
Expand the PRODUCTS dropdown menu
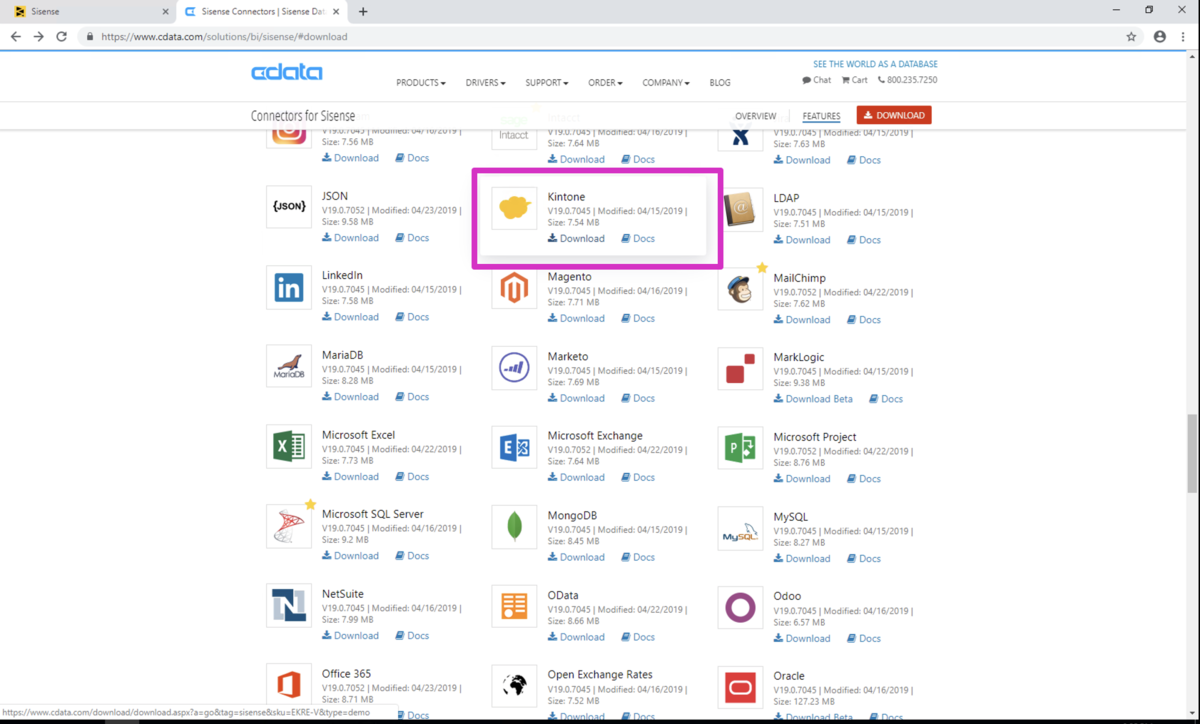click(421, 83)
